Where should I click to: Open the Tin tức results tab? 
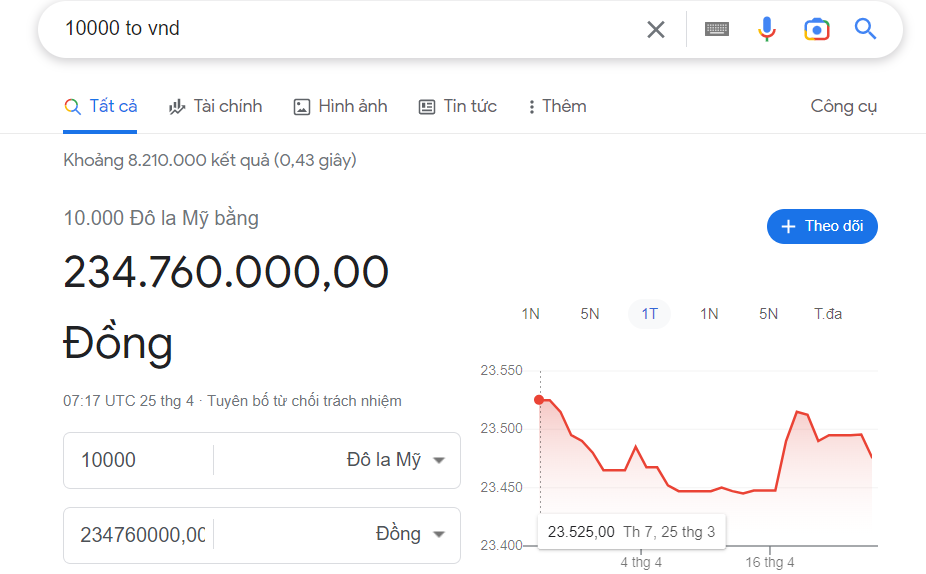click(x=457, y=106)
